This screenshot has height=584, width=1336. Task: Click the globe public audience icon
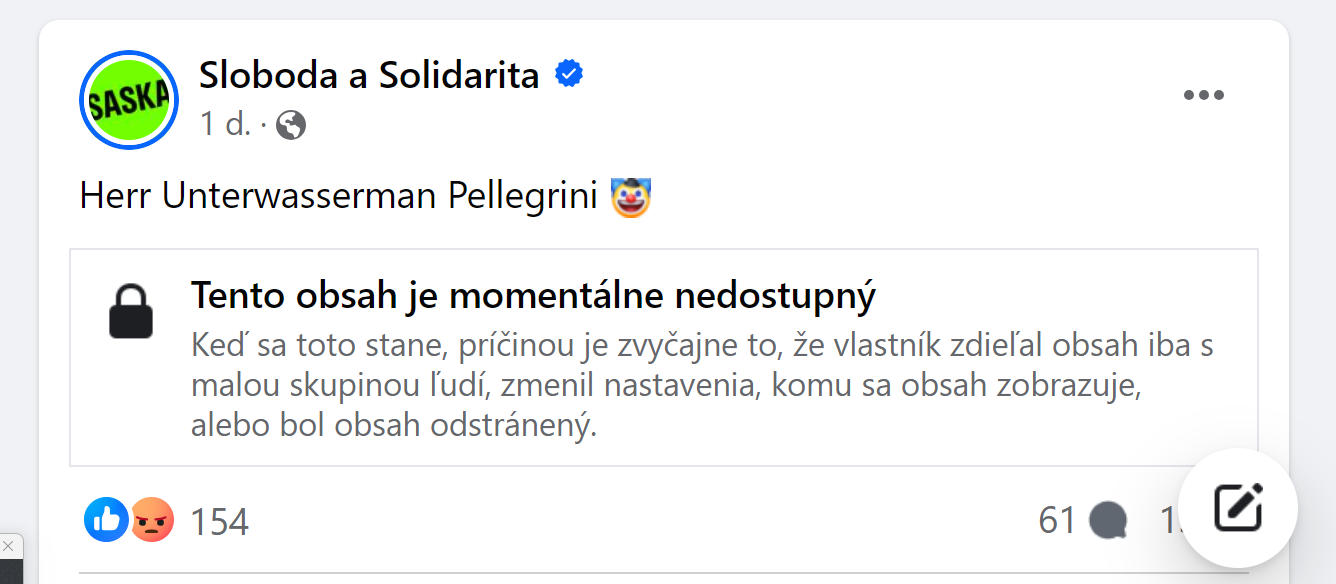pos(291,125)
